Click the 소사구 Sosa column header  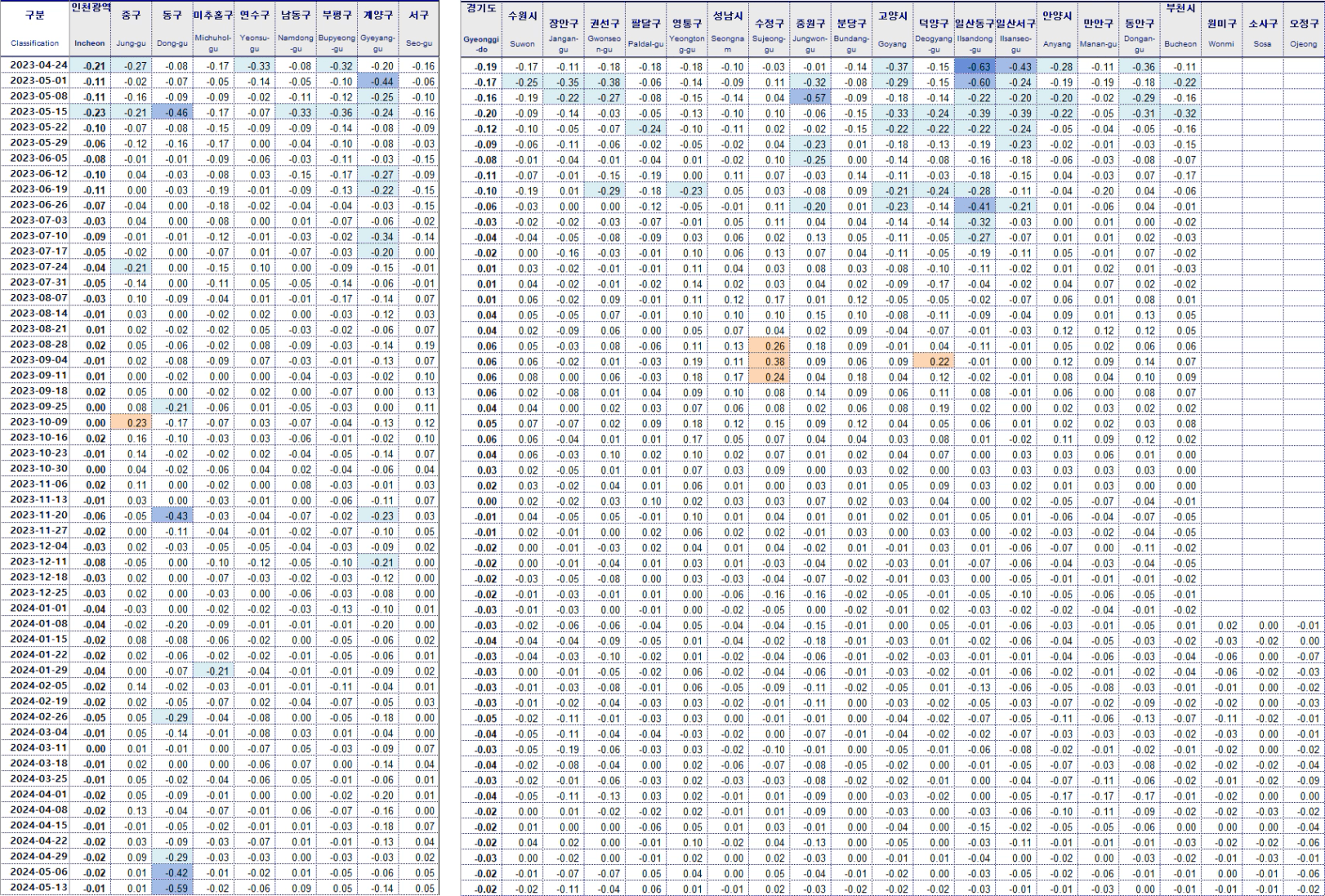tap(1262, 29)
